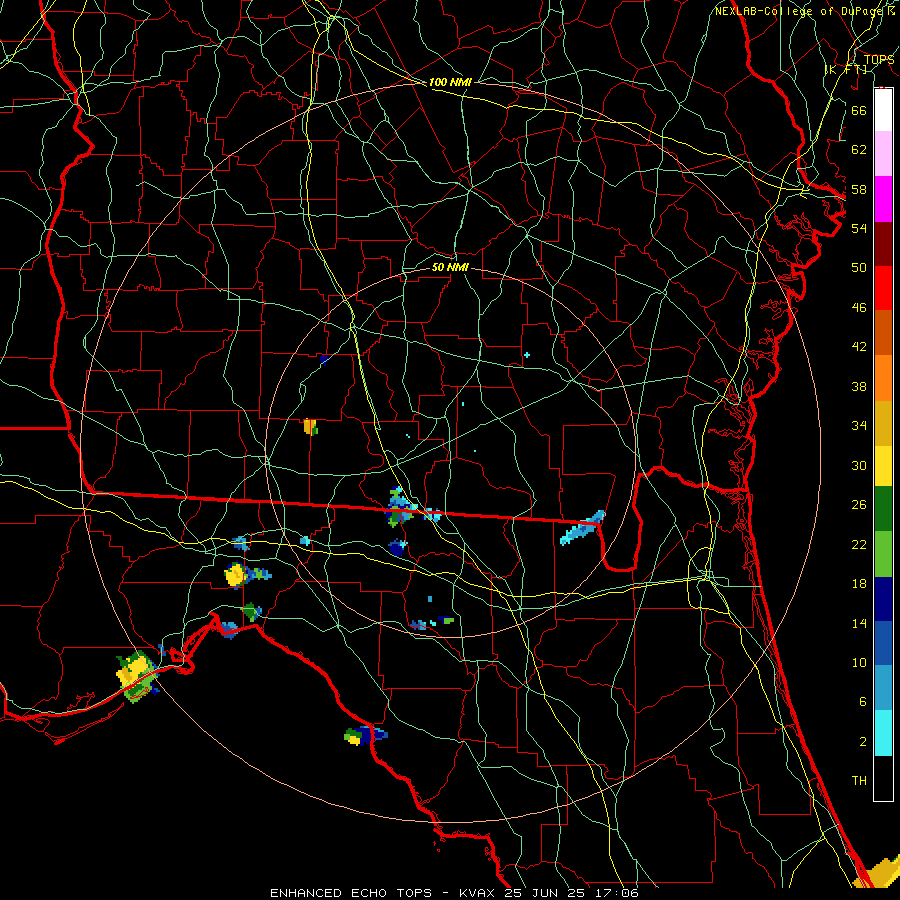Pick the cyan legend swatch near 2
900x900 pixels.
[883, 733]
